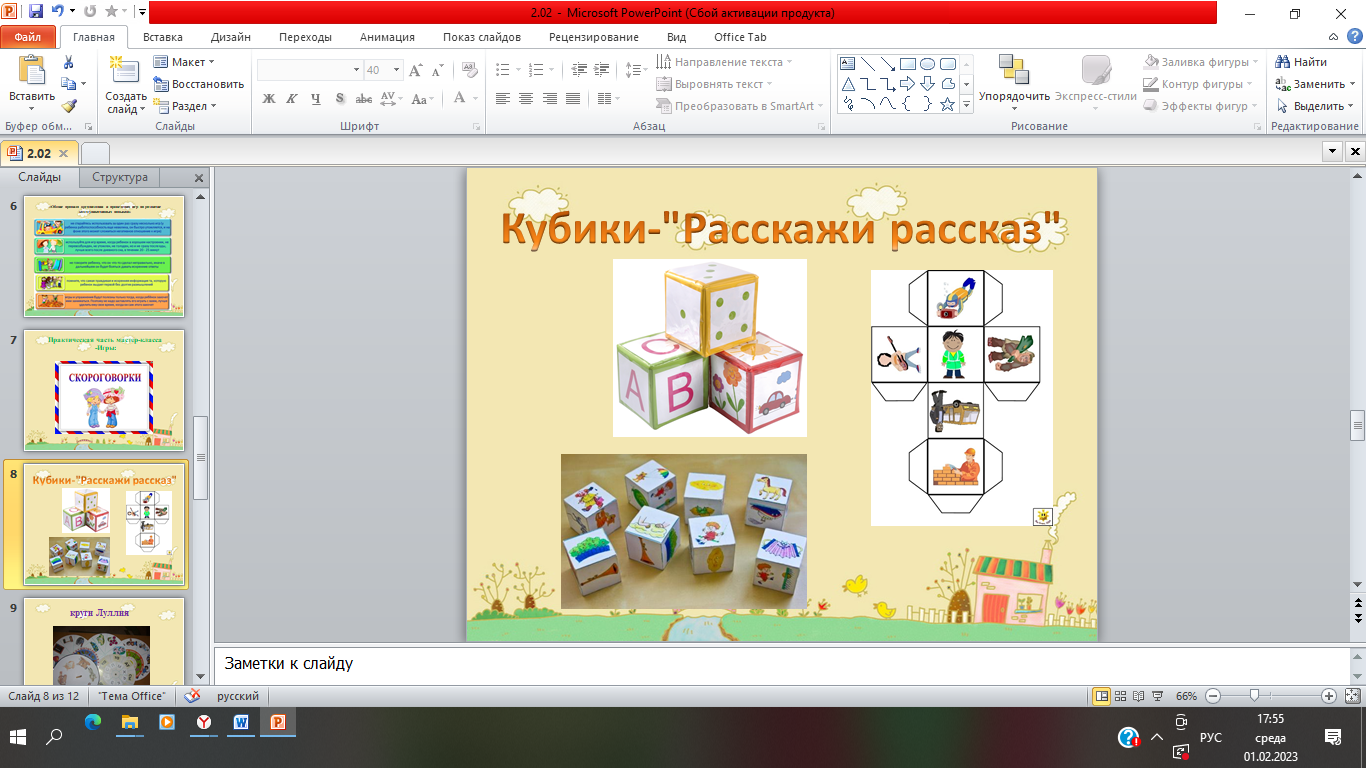This screenshot has width=1366, height=768.
Task: Toggle align text right
Action: pos(549,98)
